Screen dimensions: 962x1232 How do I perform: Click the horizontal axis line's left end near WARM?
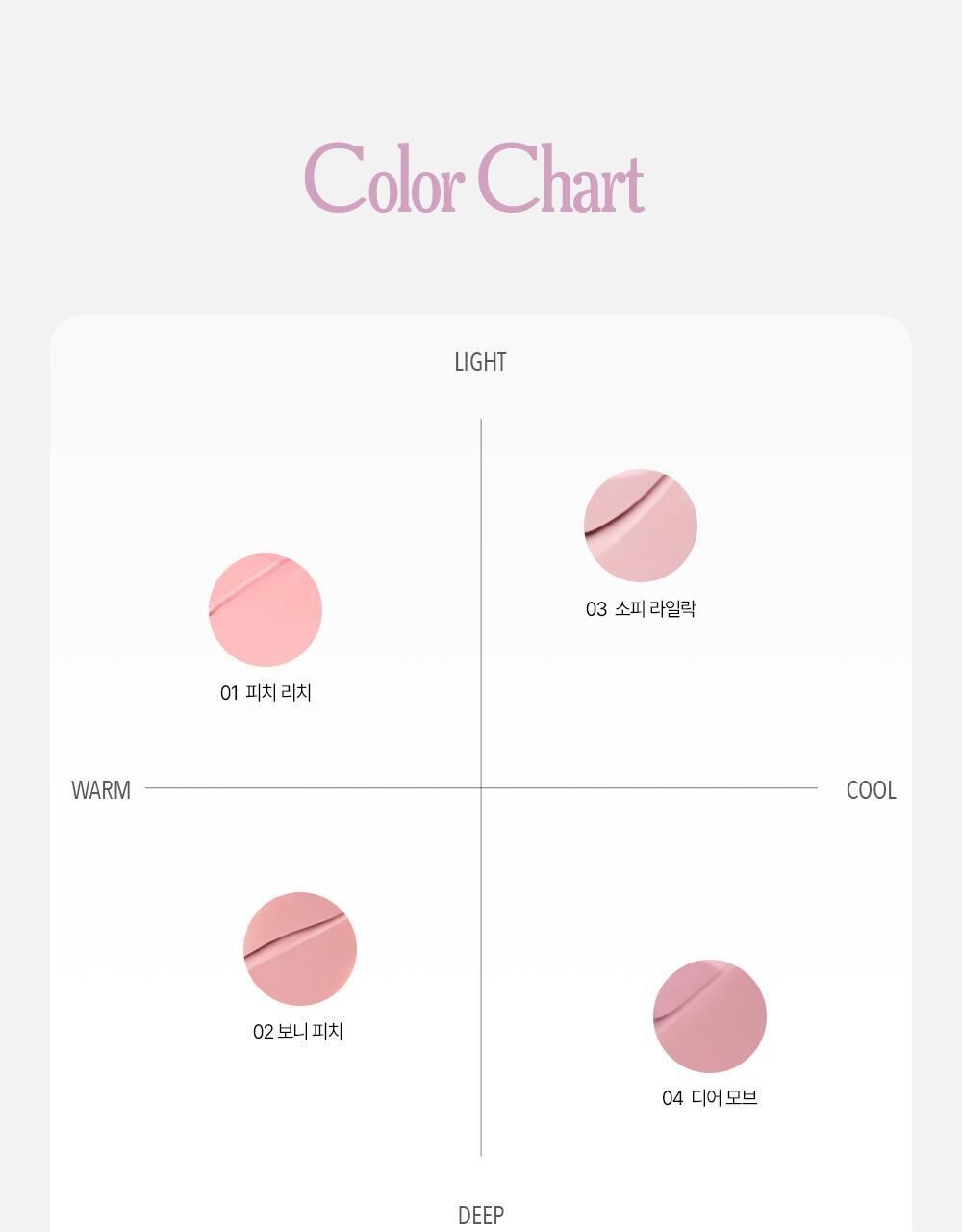click(x=149, y=788)
